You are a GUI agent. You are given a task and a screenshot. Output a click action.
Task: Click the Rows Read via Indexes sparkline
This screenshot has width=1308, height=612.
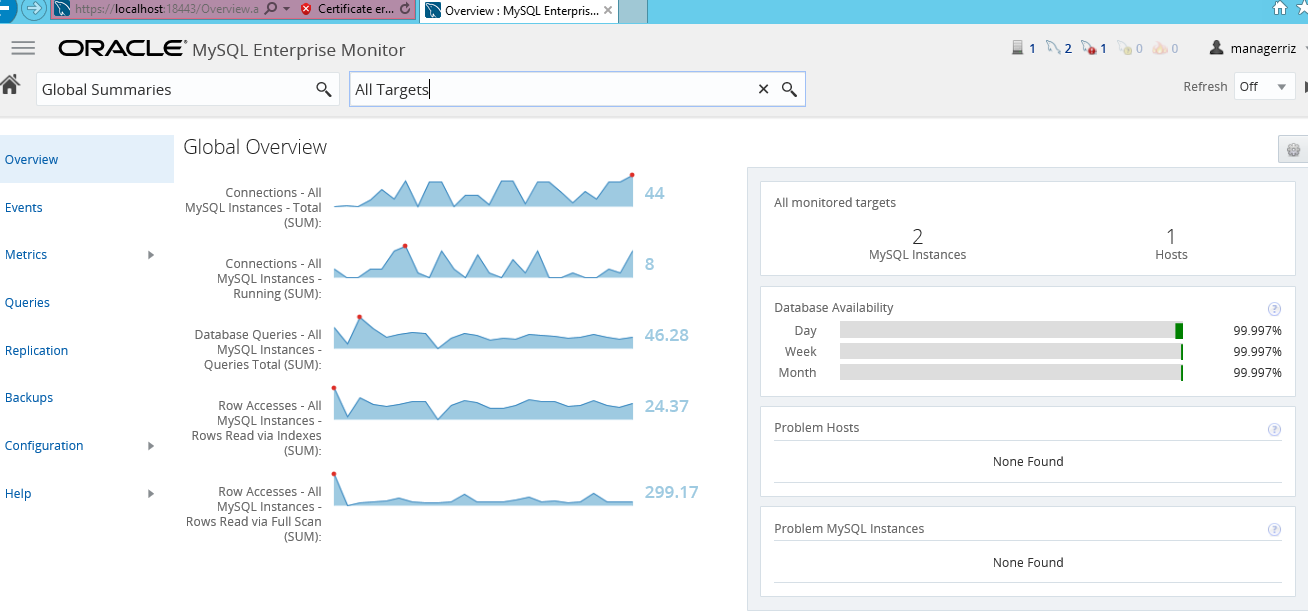(484, 403)
